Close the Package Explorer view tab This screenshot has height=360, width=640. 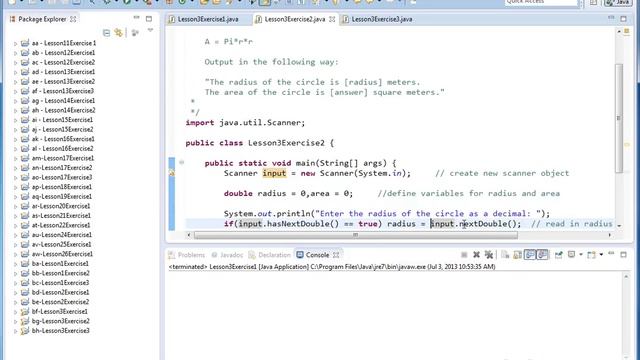(73, 19)
